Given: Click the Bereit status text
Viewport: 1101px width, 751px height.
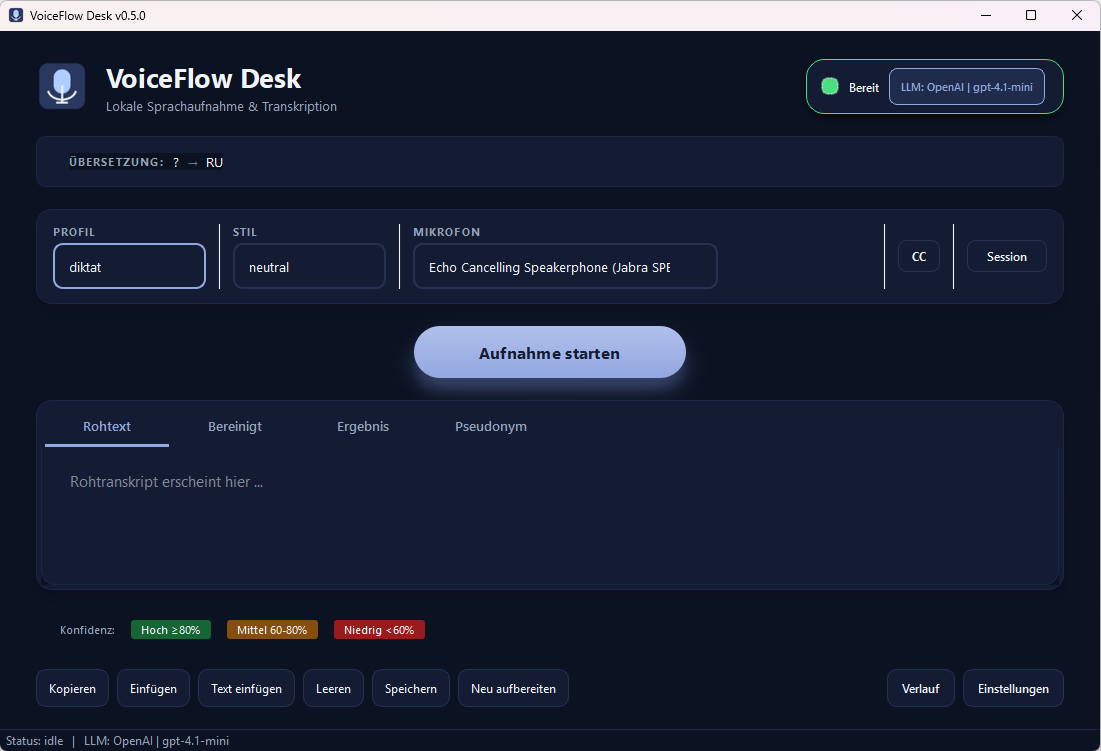Looking at the screenshot, I should 864,88.
